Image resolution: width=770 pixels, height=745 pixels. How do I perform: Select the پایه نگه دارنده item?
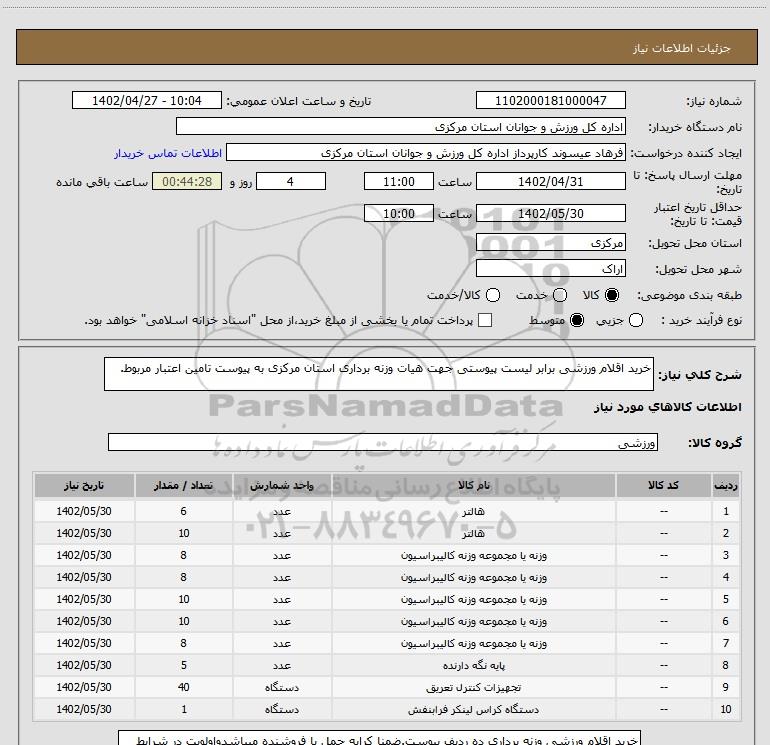[x=473, y=665]
